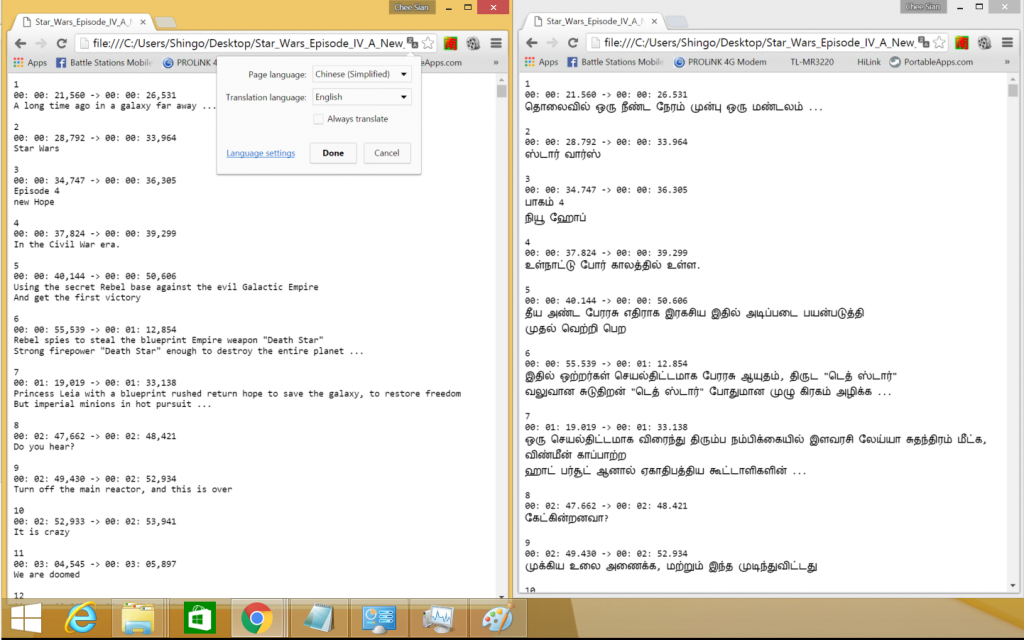Open Windows Store from taskbar

click(x=199, y=618)
